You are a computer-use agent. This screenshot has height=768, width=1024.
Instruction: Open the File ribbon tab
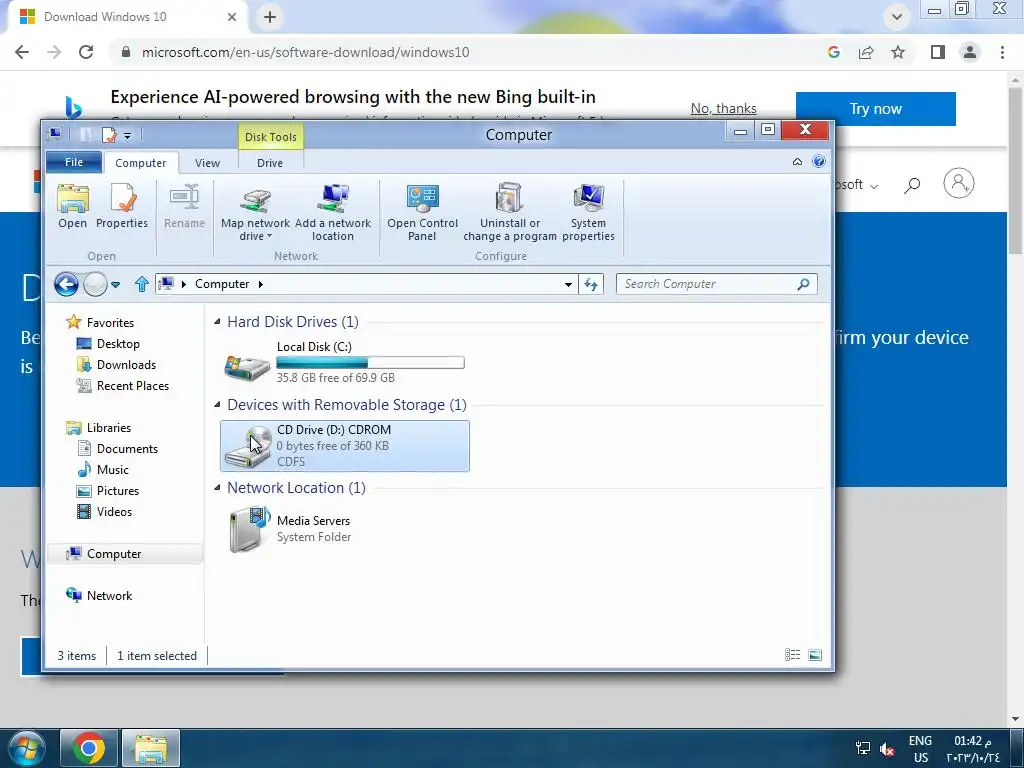coord(74,162)
